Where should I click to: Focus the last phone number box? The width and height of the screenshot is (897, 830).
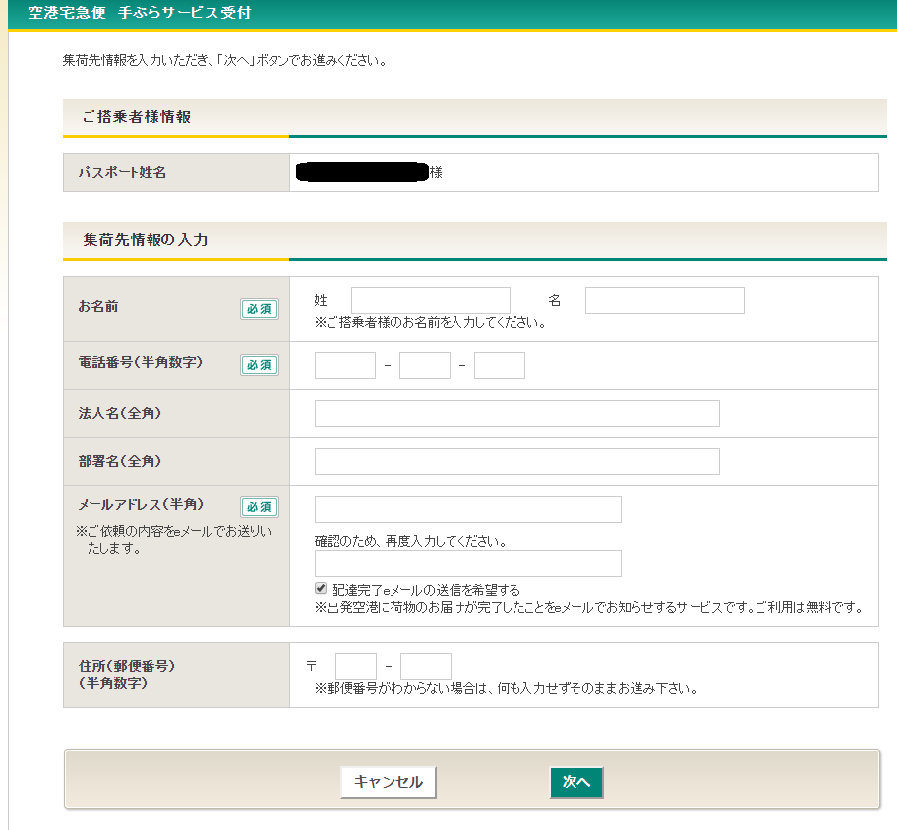coord(499,366)
